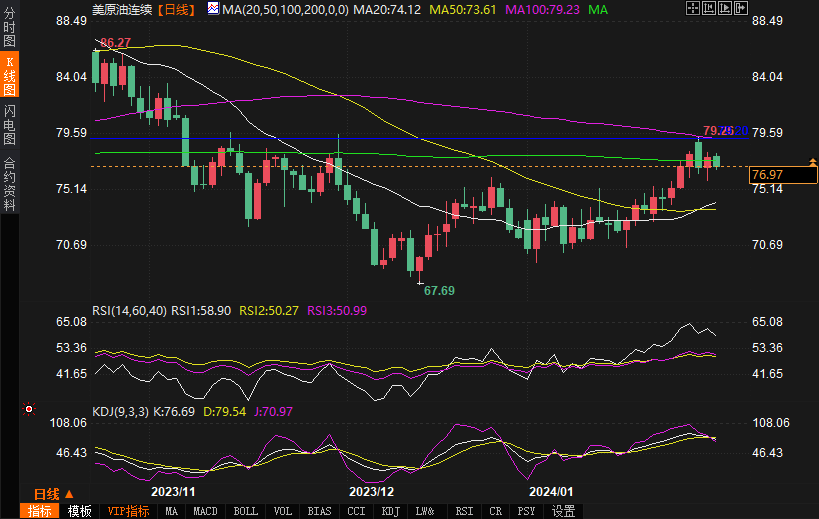Click the orange price alert bell icon

click(x=812, y=162)
